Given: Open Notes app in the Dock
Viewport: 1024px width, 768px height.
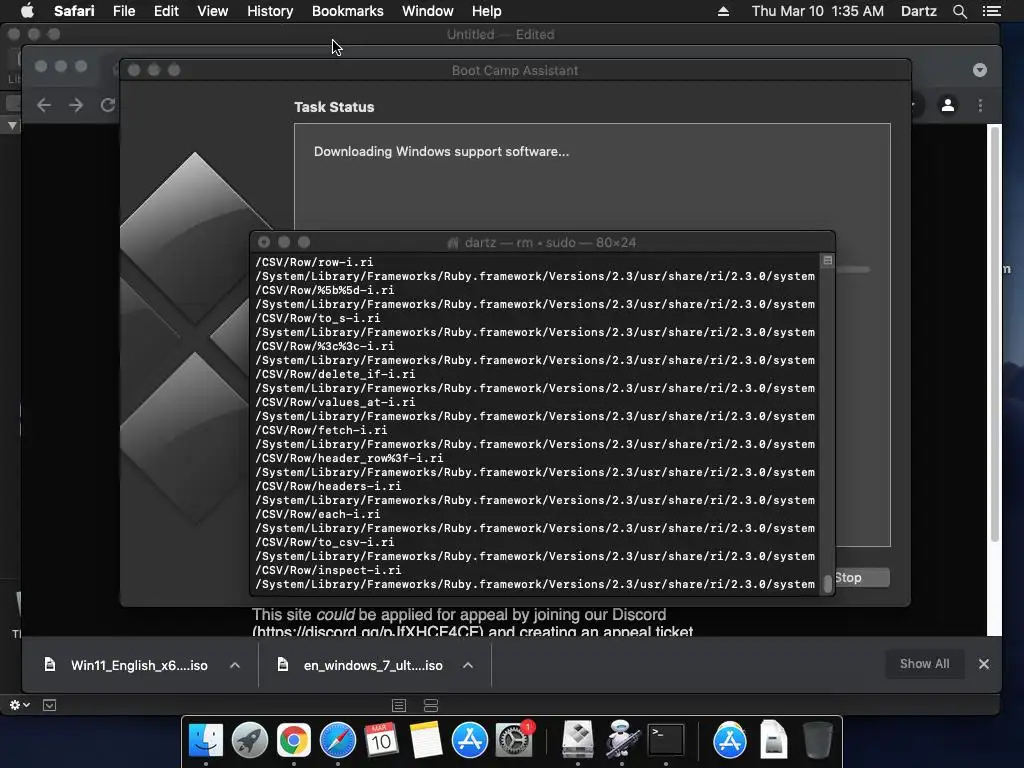Looking at the screenshot, I should (426, 740).
